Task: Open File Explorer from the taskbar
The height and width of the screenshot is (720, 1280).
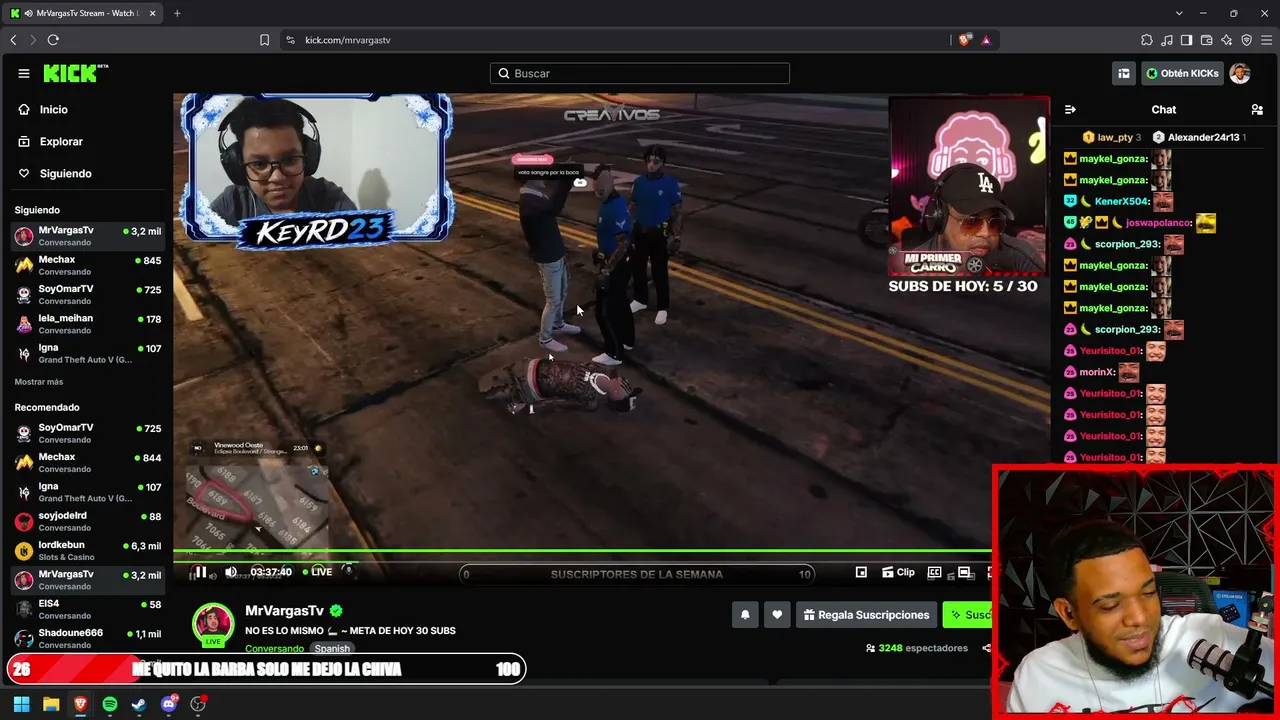Action: click(x=51, y=704)
